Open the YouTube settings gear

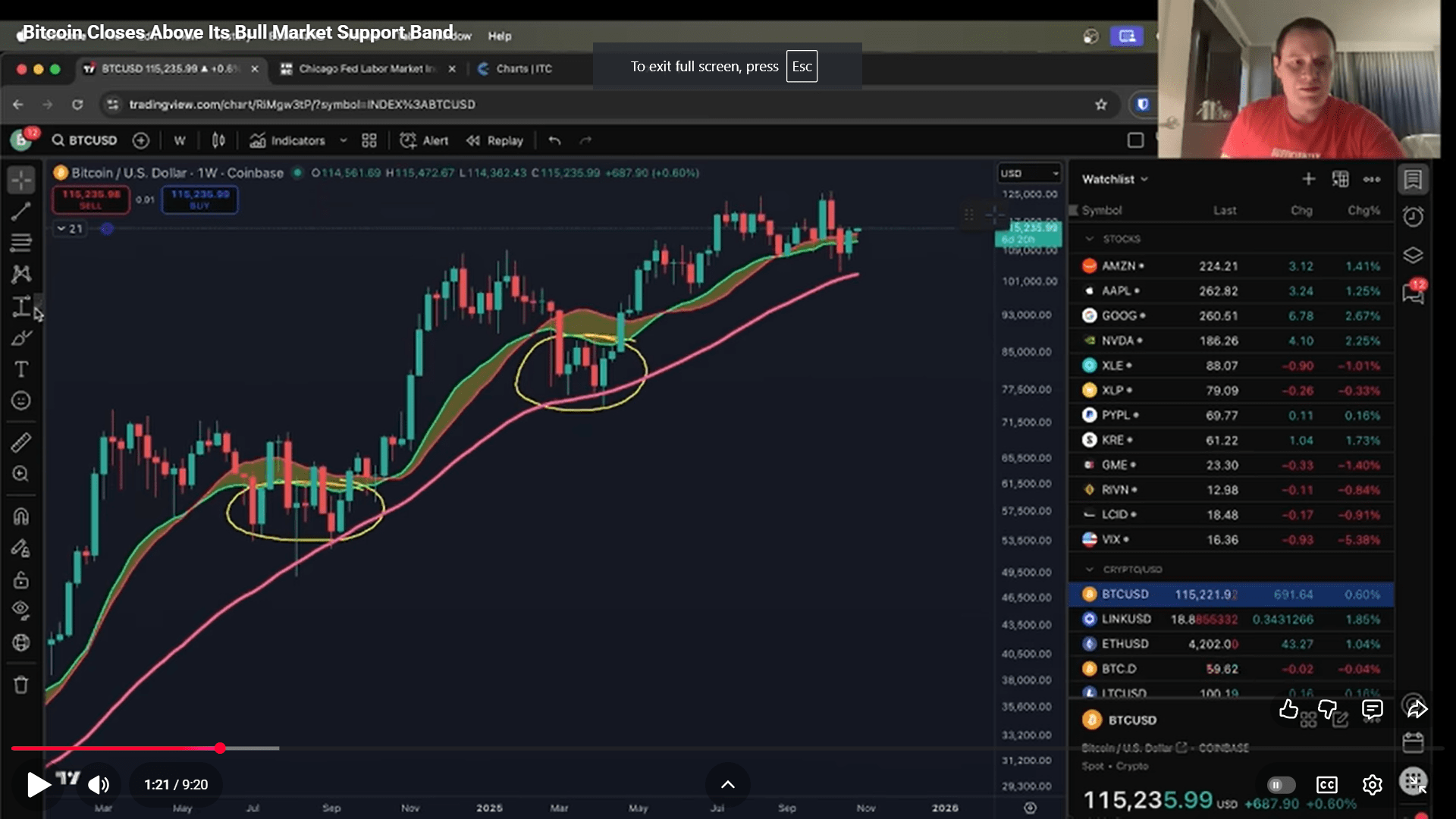(1372, 784)
